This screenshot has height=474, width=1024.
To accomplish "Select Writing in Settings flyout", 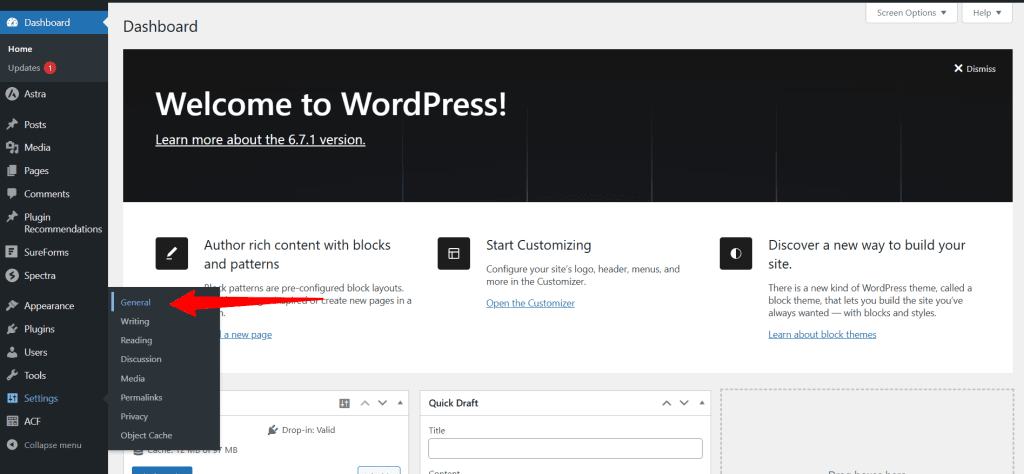I will pos(135,321).
